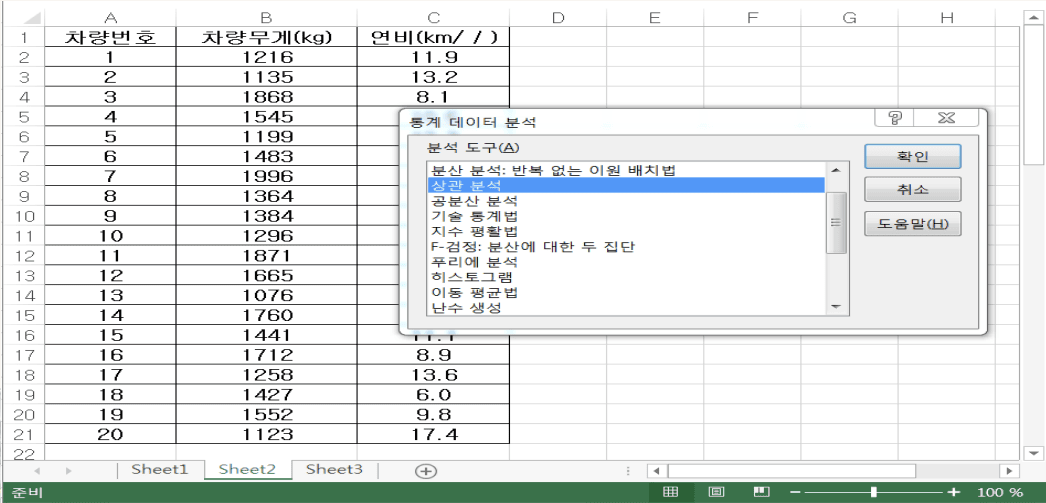Click the zoom slider handle
Viewport: 1046px width, 503px height.
pyautogui.click(x=874, y=492)
